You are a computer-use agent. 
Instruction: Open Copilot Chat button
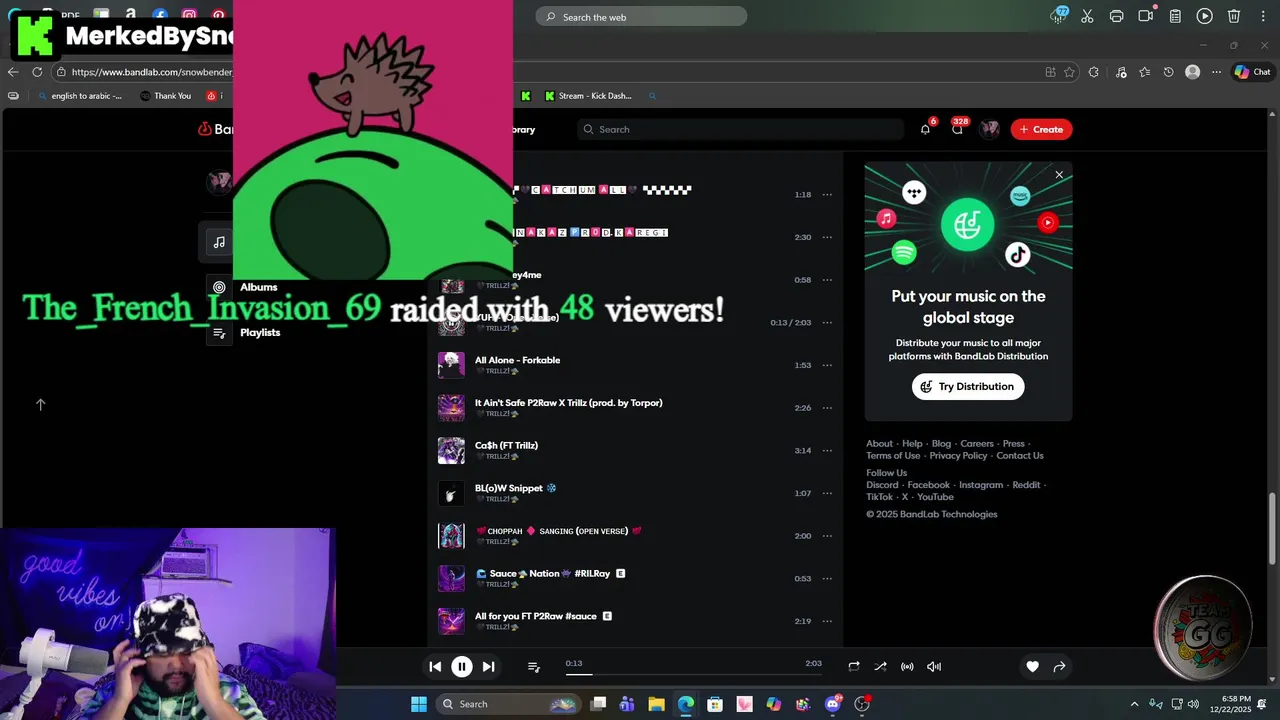click(1252, 72)
